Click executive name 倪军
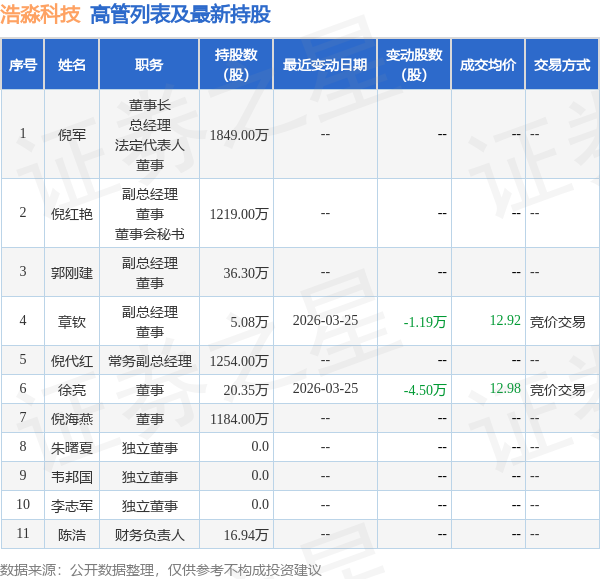 [72, 134]
